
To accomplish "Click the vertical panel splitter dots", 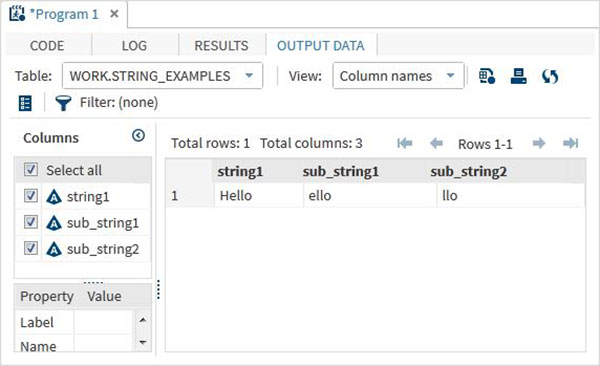I will pyautogui.click(x=158, y=289).
